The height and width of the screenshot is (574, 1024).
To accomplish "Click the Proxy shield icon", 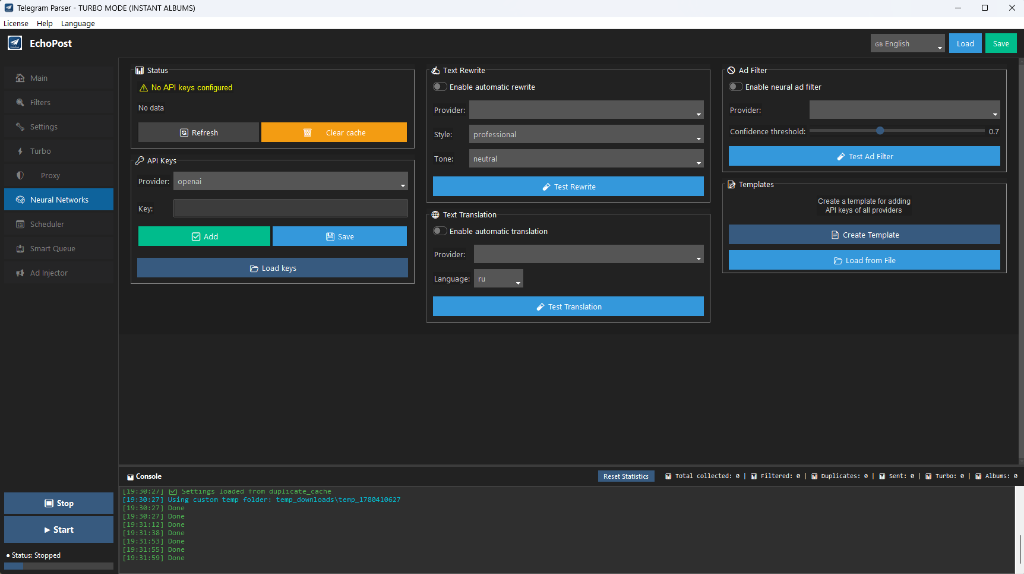I will (x=20, y=175).
